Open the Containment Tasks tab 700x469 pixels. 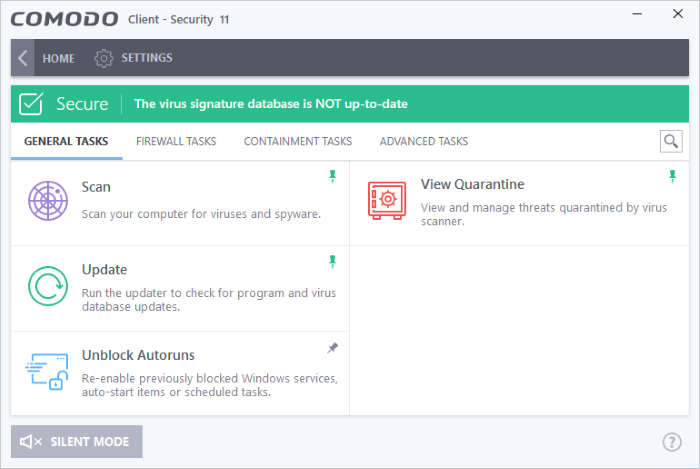[x=297, y=142]
